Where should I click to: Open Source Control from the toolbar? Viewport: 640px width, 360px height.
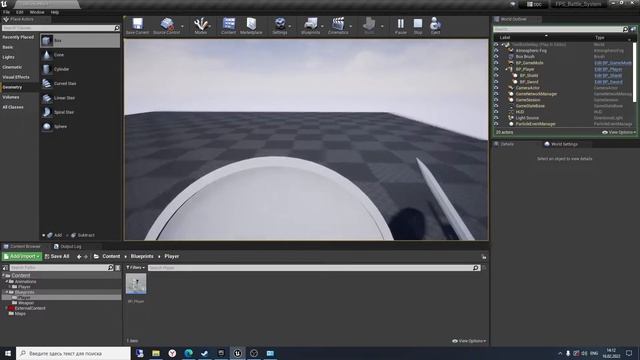[x=167, y=26]
